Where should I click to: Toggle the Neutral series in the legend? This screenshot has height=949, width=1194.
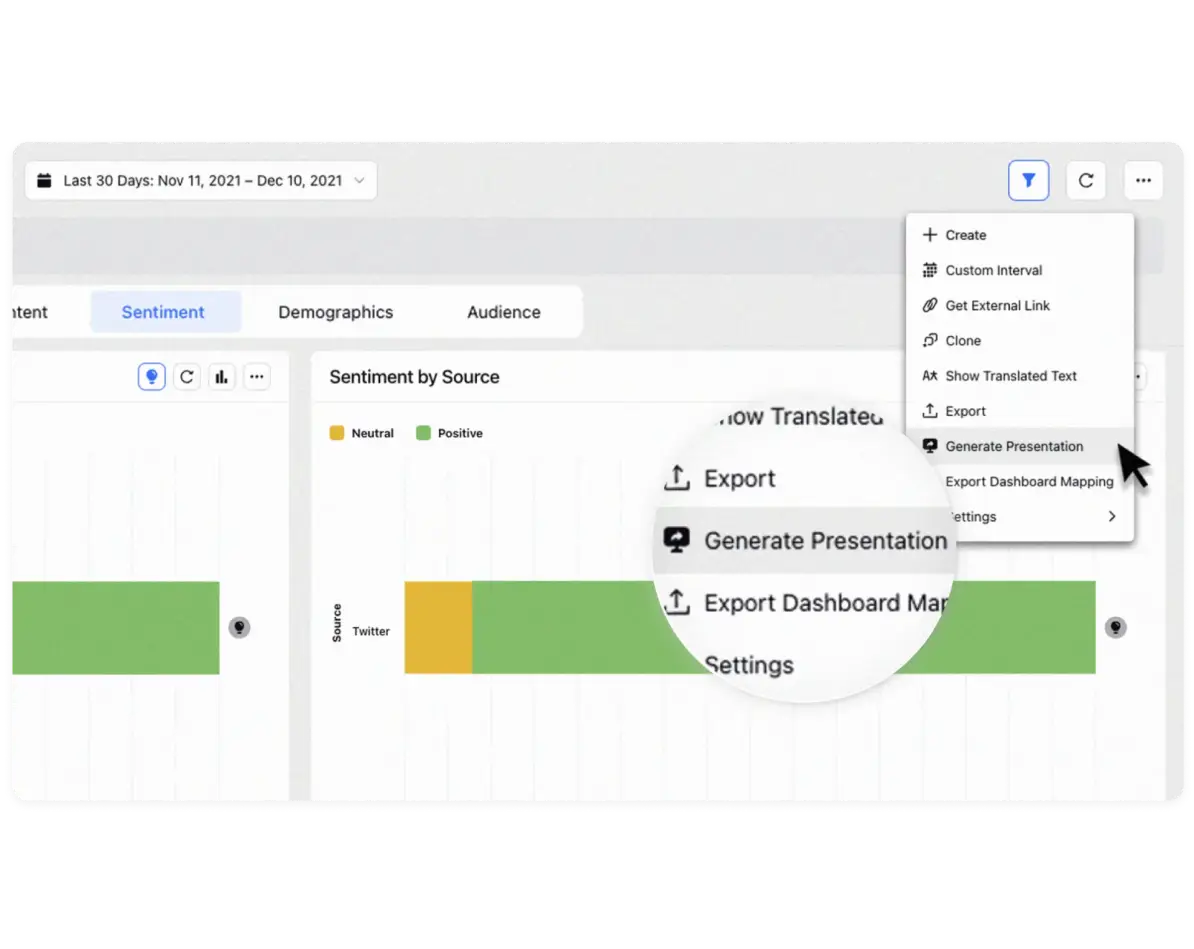click(x=337, y=433)
